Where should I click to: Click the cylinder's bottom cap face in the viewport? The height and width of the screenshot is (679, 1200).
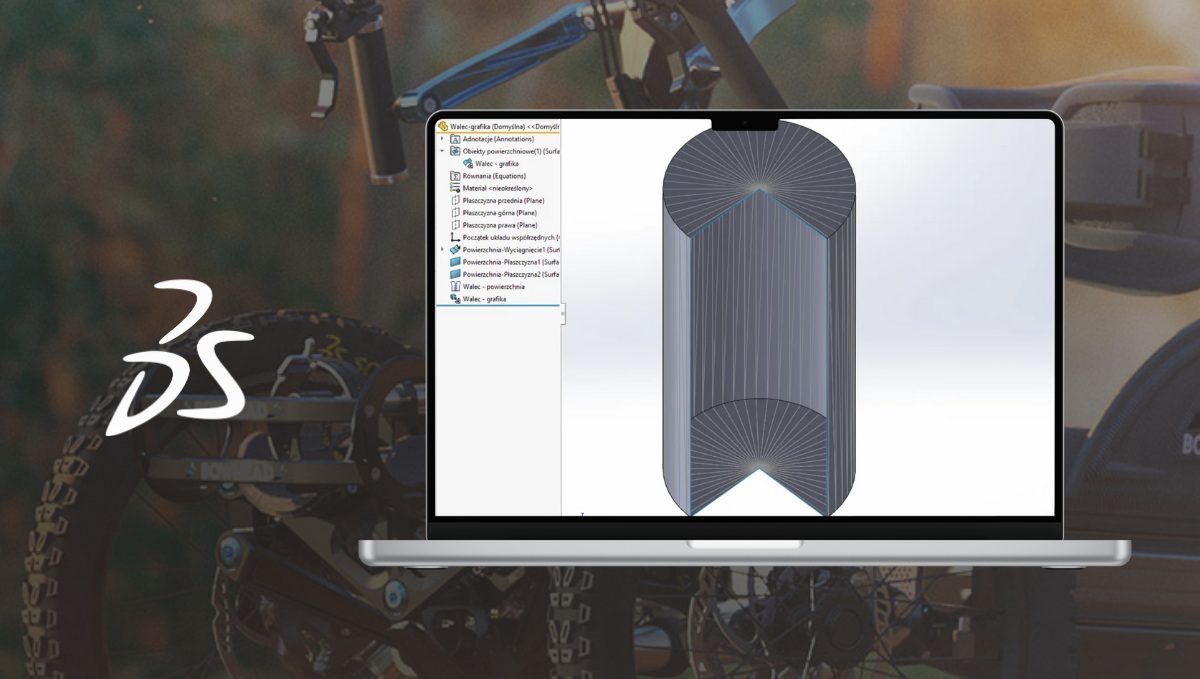[760, 435]
